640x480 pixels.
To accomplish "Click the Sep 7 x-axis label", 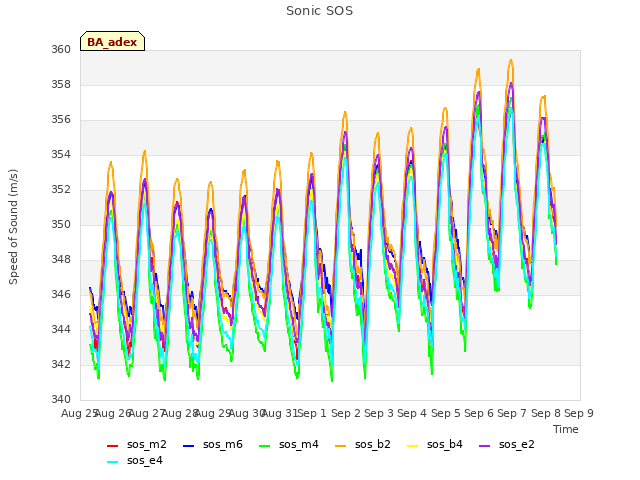I will [512, 413].
